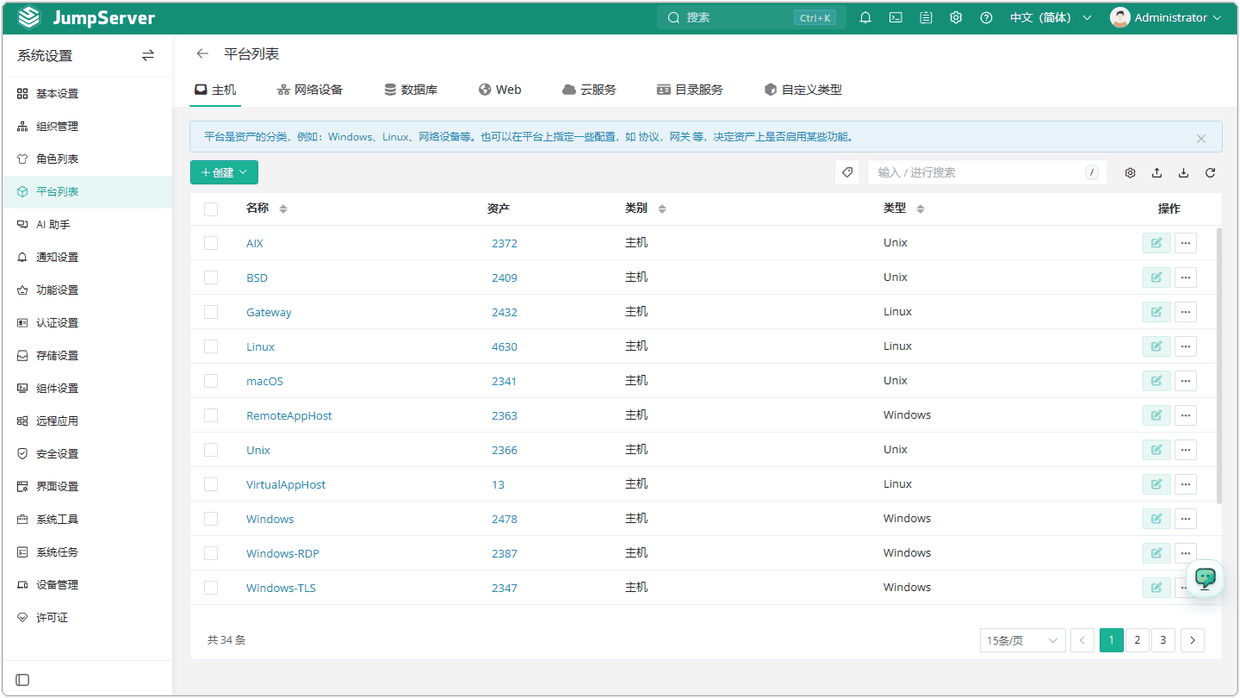Switch to the 云服务 tab

[x=589, y=90]
